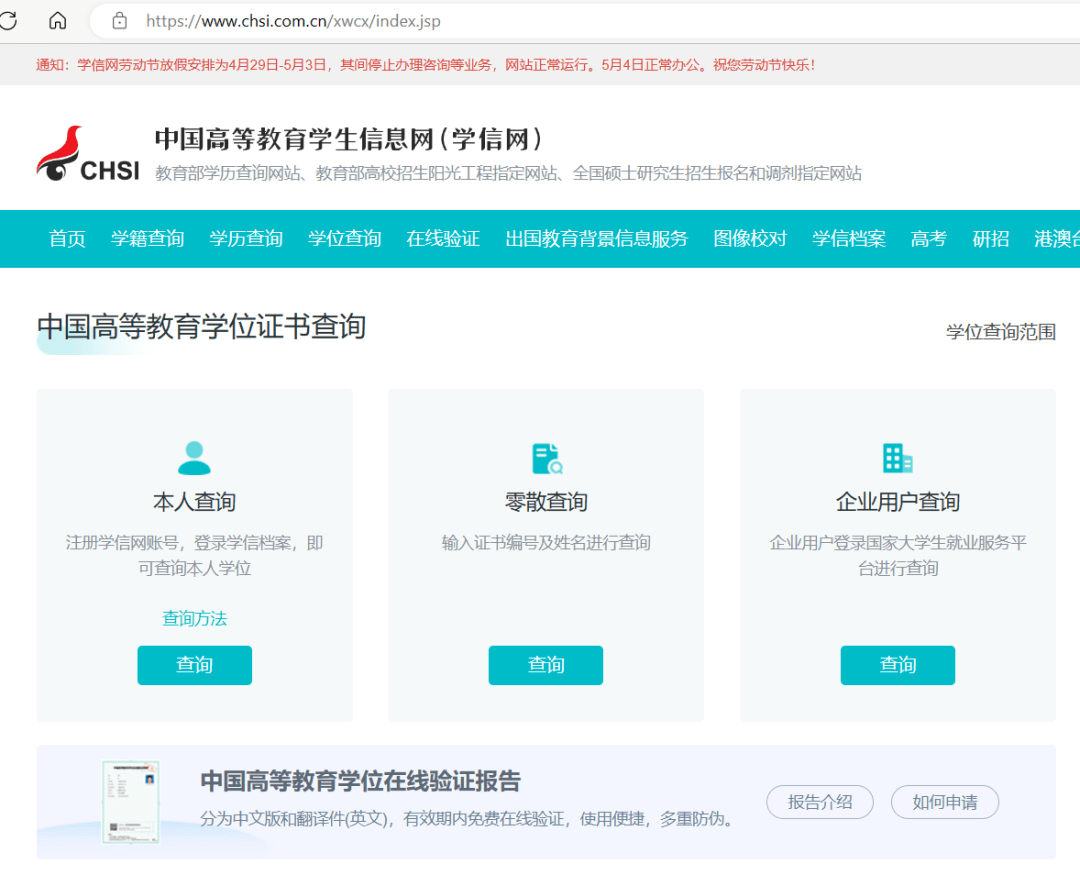
Task: Click the 中国高等教育学位在线验证报告 heading
Action: (360, 781)
